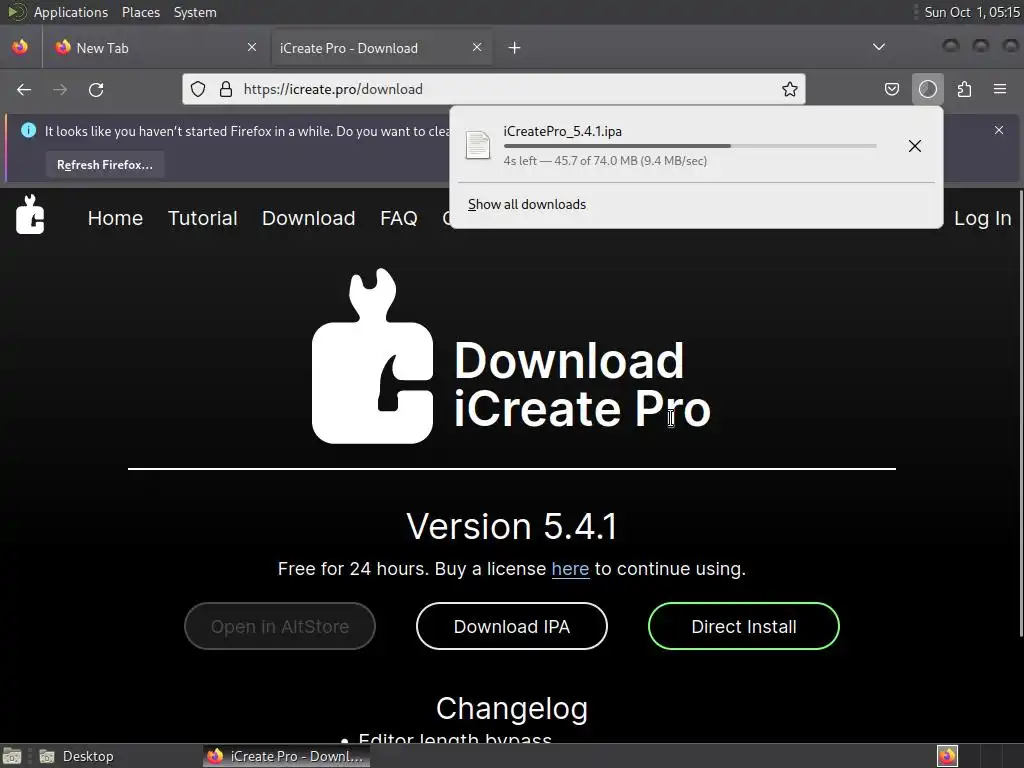Screen dimensions: 1024x768
Task: Open the Pocket save icon
Action: point(891,89)
